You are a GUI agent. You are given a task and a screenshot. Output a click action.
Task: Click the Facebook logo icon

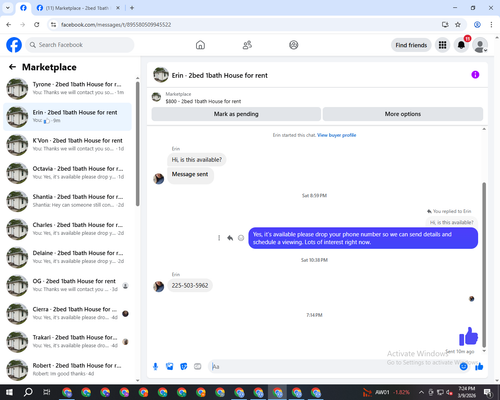pos(14,45)
